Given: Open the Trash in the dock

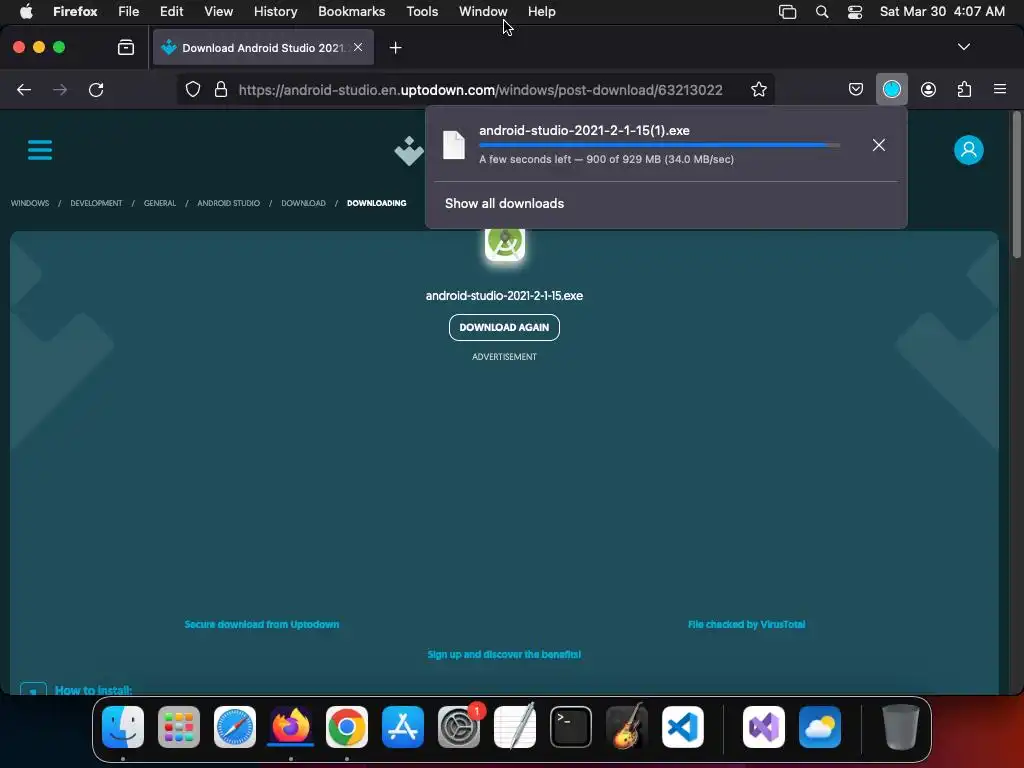Looking at the screenshot, I should (901, 727).
